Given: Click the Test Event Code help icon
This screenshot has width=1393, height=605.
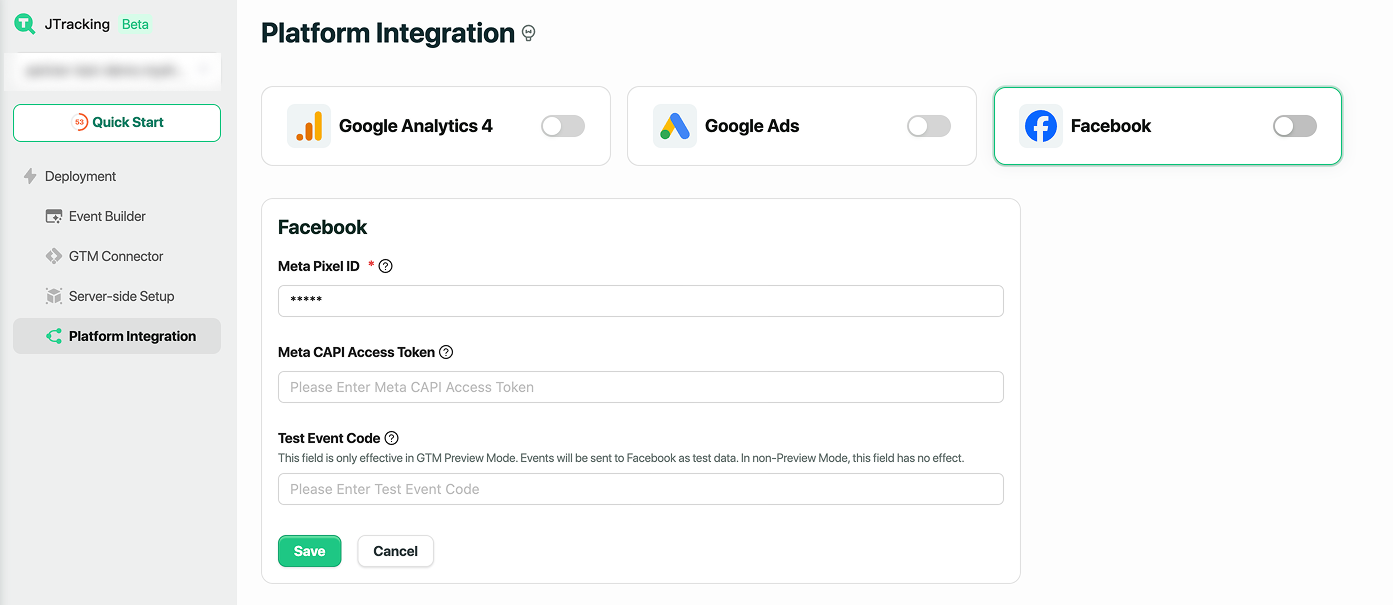Looking at the screenshot, I should (392, 438).
